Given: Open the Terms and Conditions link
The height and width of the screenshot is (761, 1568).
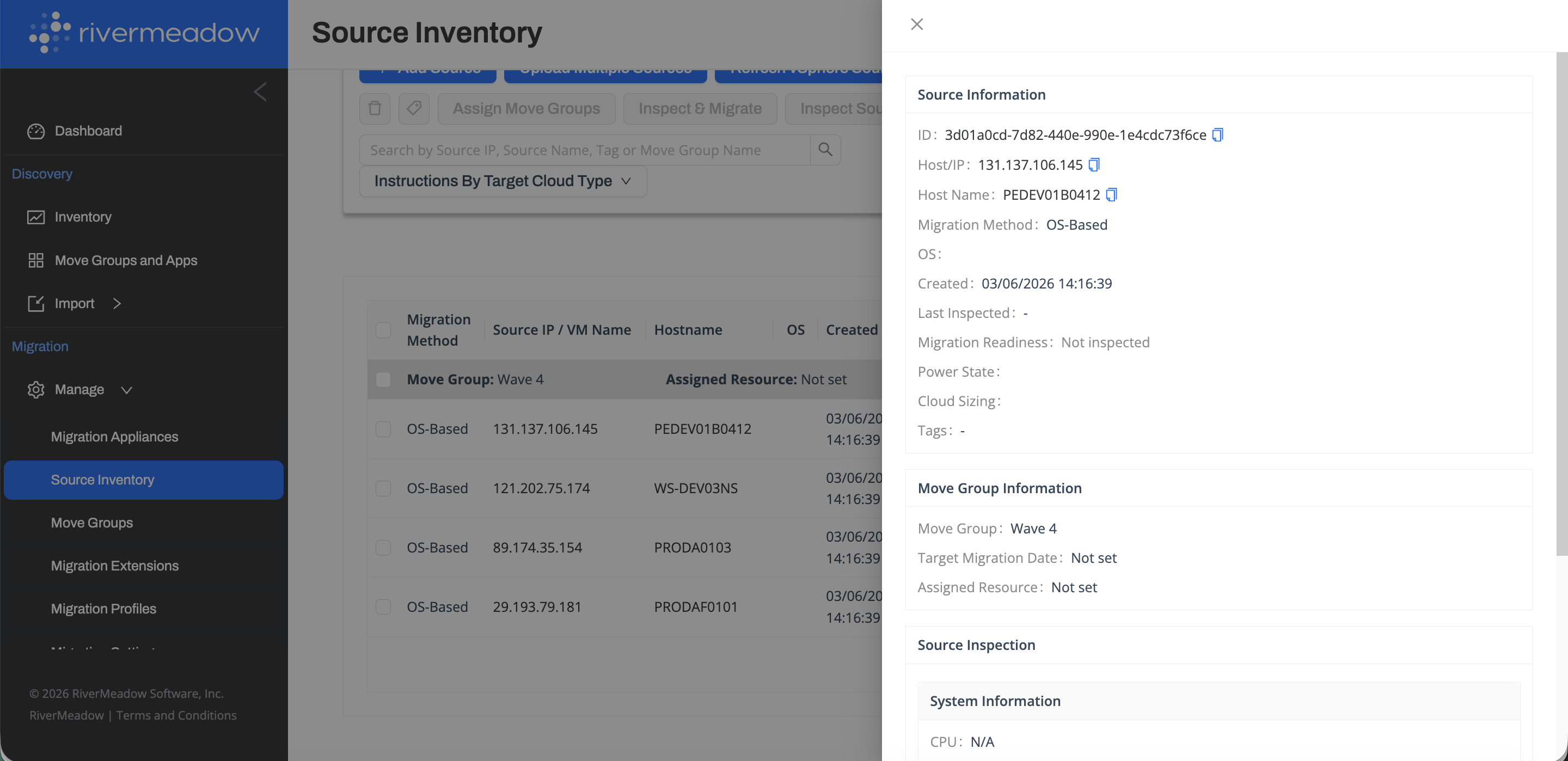Looking at the screenshot, I should tap(176, 715).
